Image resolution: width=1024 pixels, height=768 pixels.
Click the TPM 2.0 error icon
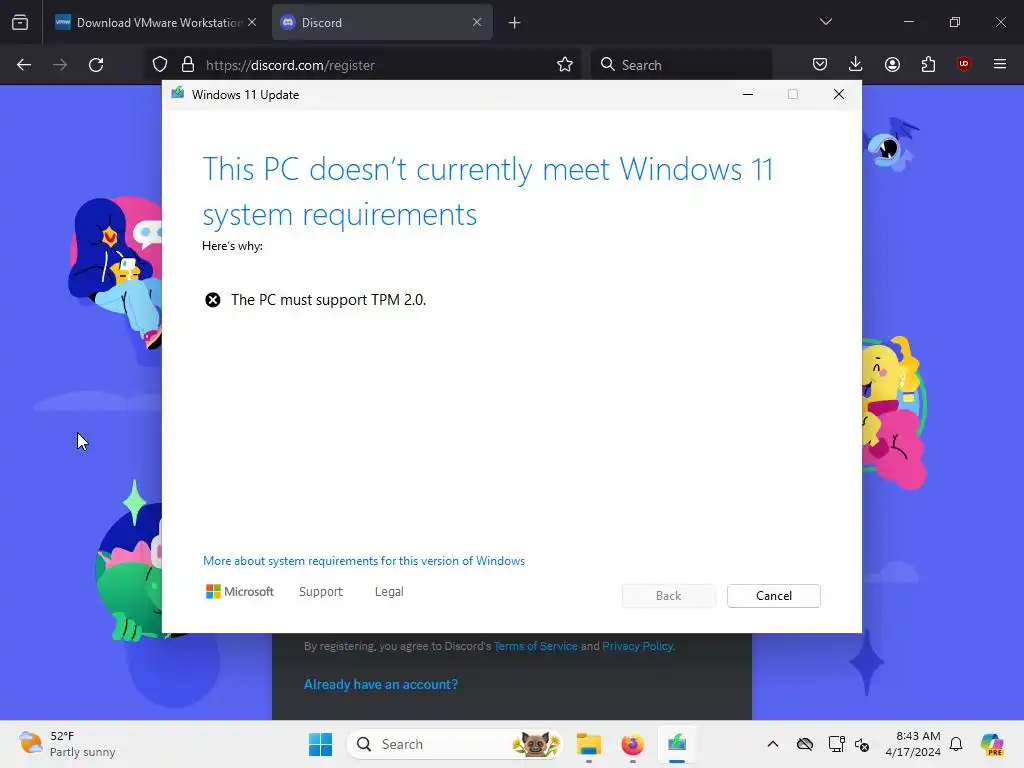click(213, 300)
